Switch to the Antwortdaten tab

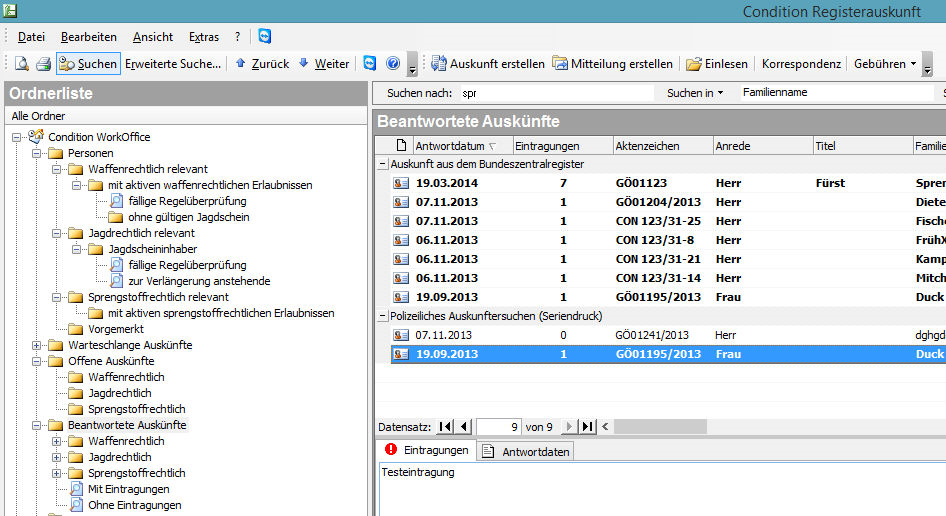526,451
